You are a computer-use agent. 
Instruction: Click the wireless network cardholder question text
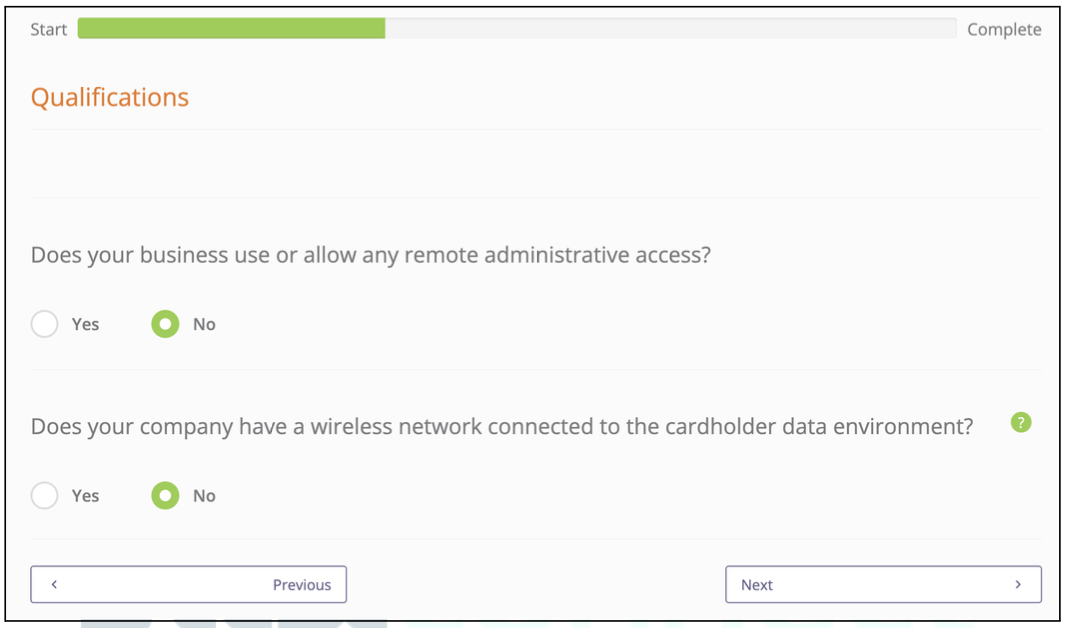[501, 427]
